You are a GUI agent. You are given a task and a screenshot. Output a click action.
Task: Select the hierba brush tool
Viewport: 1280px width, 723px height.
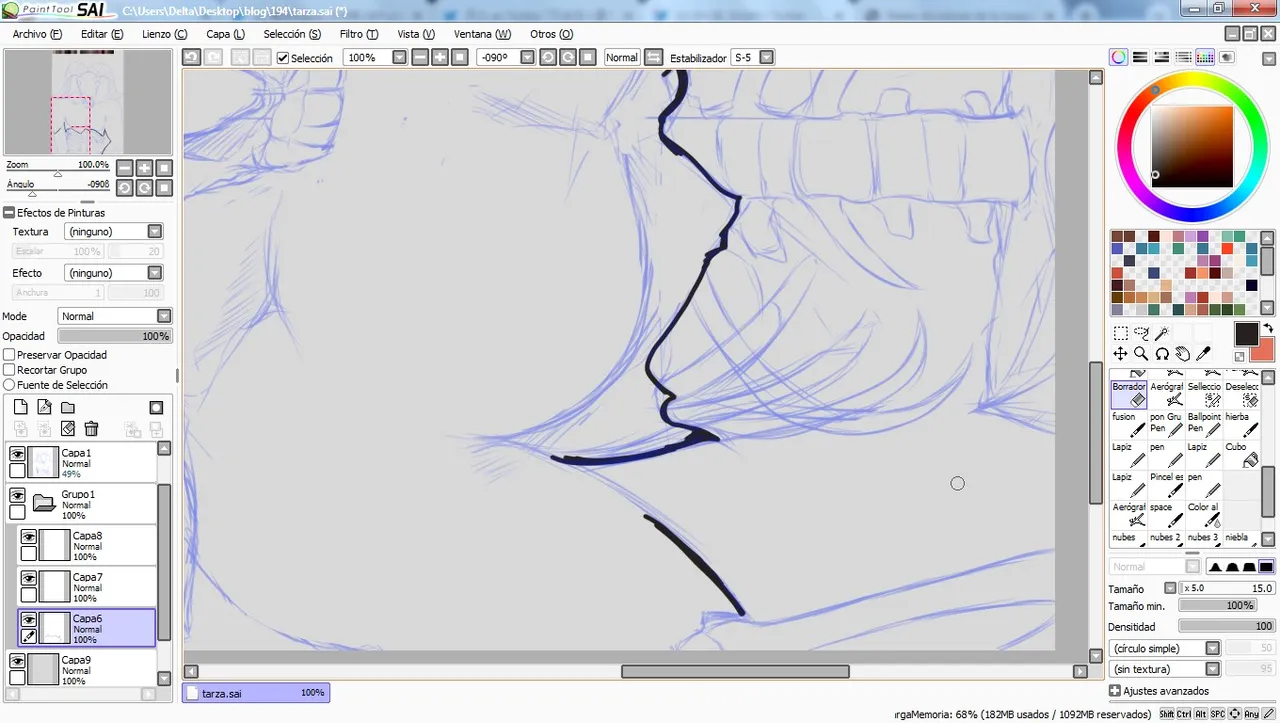coord(1242,424)
